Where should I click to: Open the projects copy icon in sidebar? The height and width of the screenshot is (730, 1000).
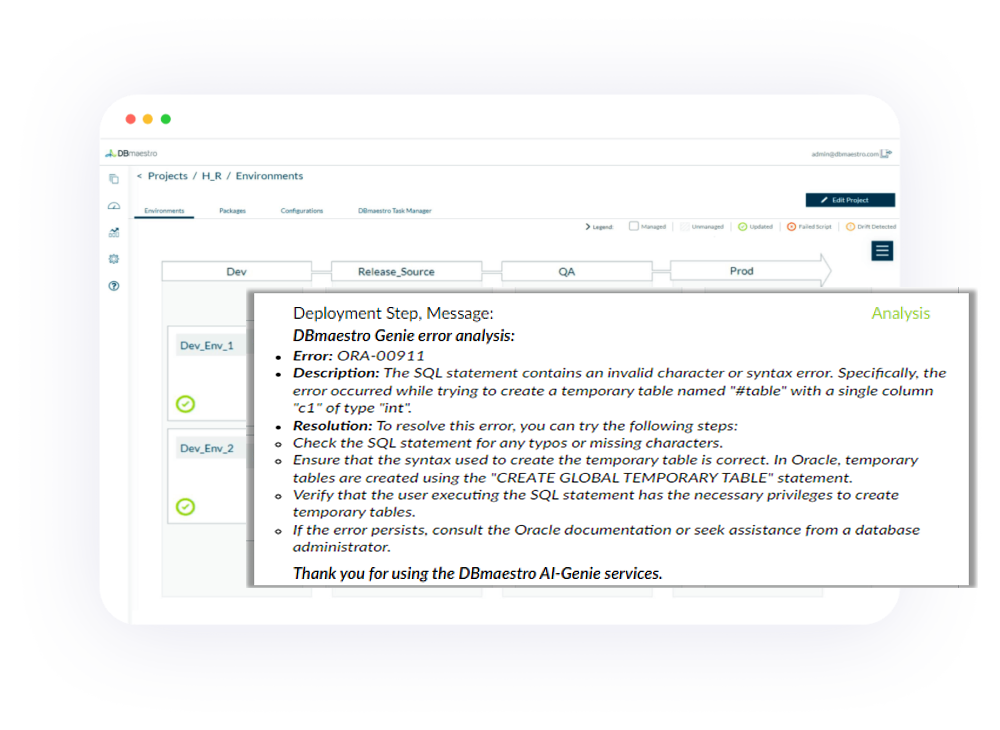[x=114, y=179]
